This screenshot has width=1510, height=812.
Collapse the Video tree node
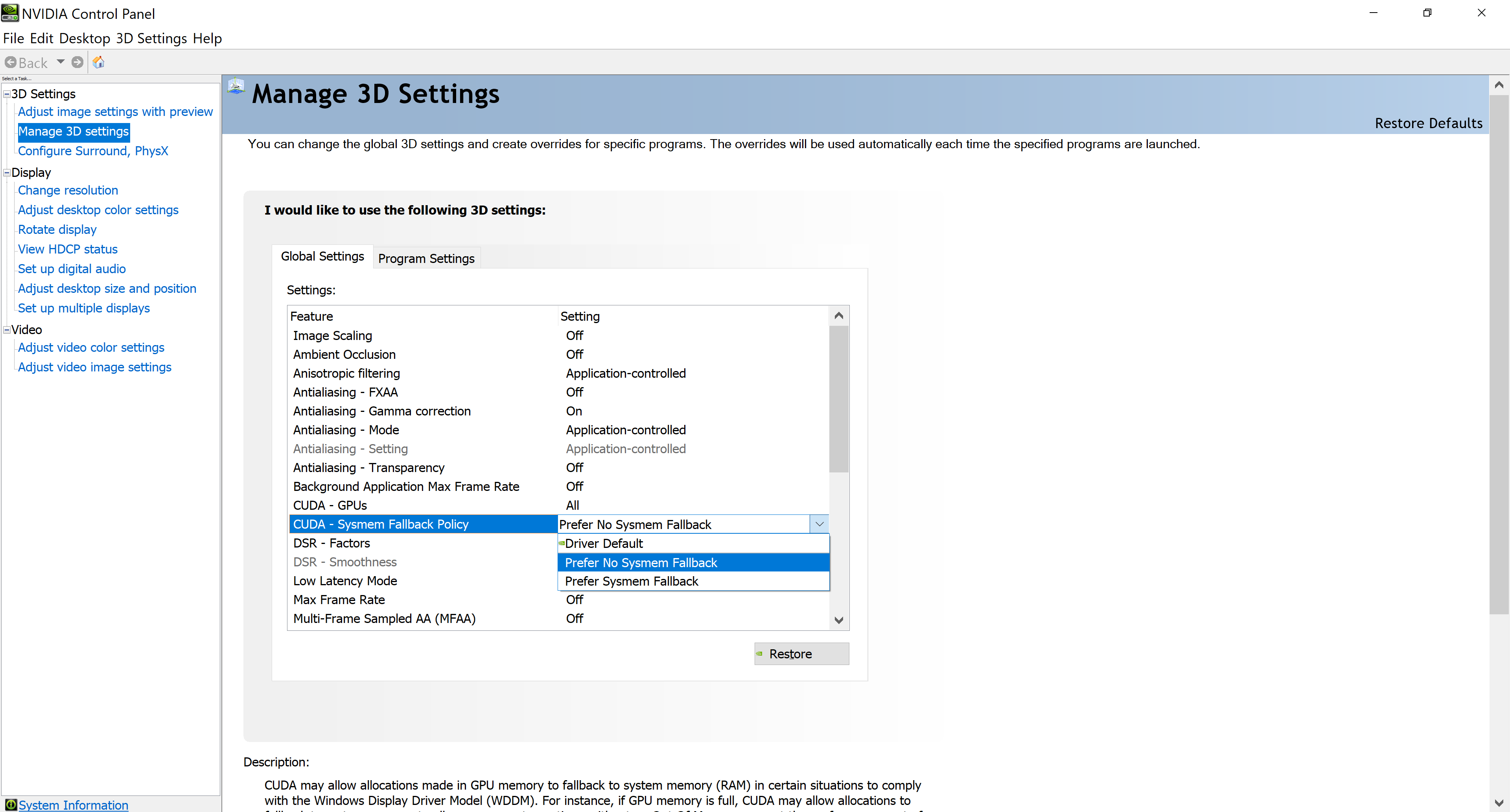point(7,330)
